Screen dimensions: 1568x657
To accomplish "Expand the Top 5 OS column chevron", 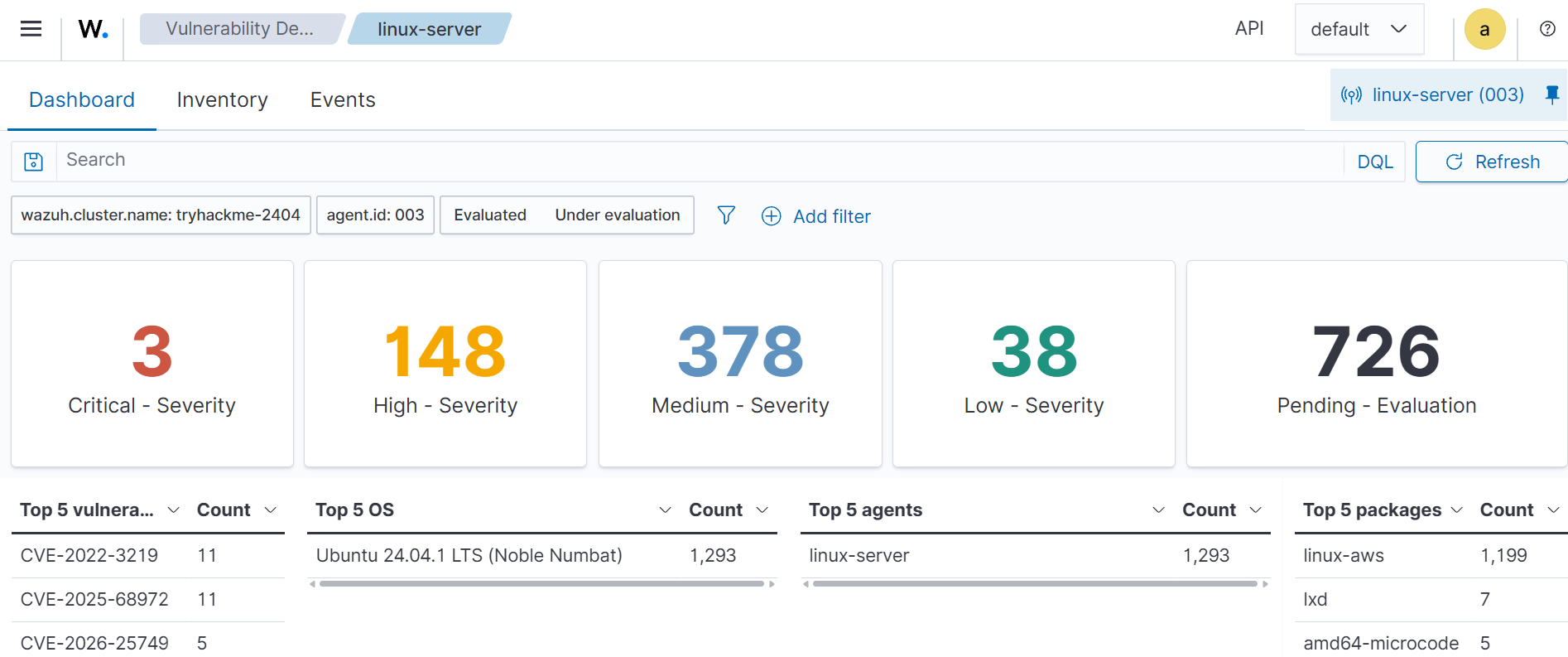I will pos(665,510).
